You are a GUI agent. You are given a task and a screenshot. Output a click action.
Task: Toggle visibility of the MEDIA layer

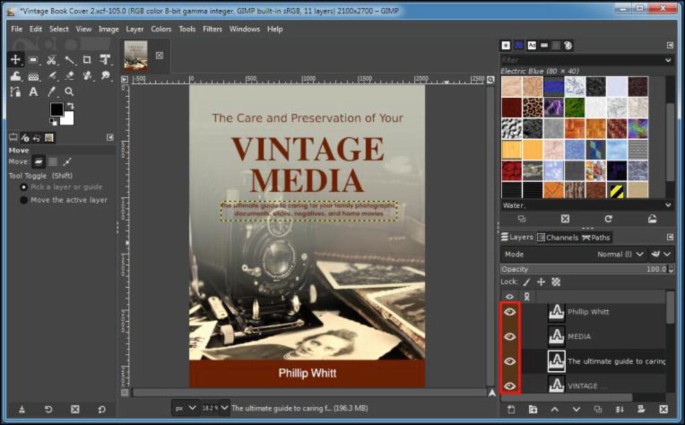(510, 337)
